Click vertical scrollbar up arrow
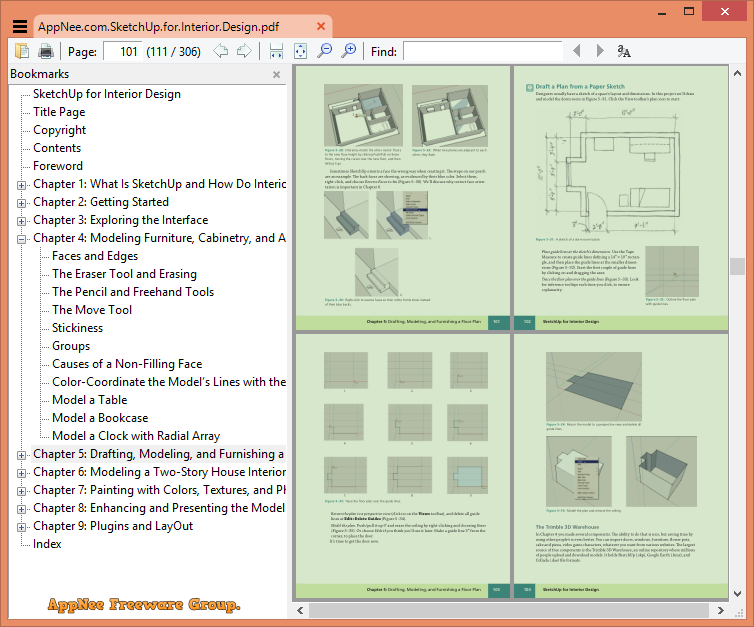The image size is (754, 627). (x=737, y=74)
